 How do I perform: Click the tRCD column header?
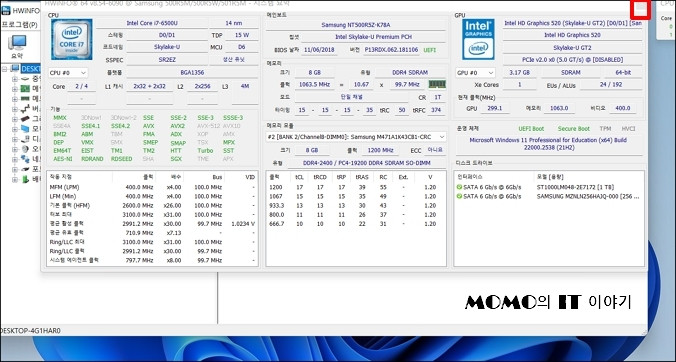(x=319, y=177)
